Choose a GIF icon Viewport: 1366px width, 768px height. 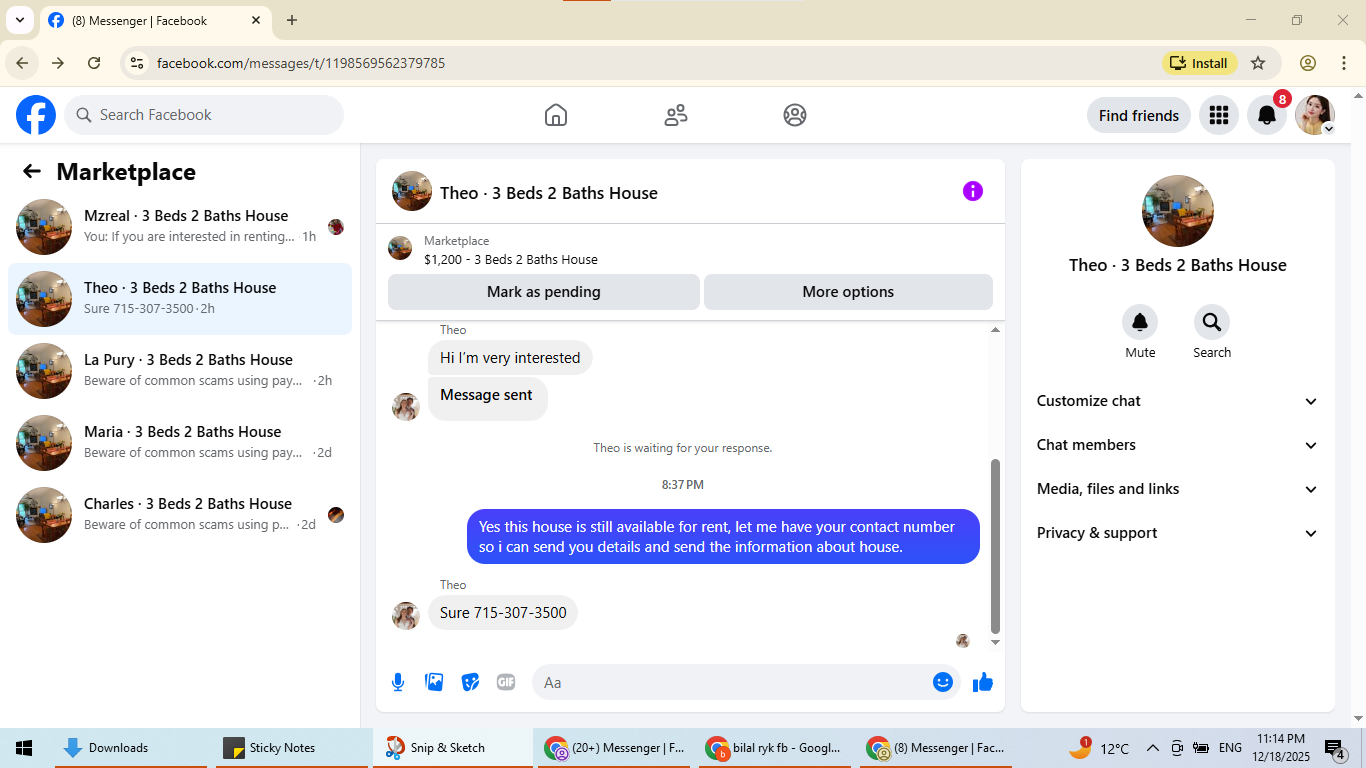coord(506,682)
